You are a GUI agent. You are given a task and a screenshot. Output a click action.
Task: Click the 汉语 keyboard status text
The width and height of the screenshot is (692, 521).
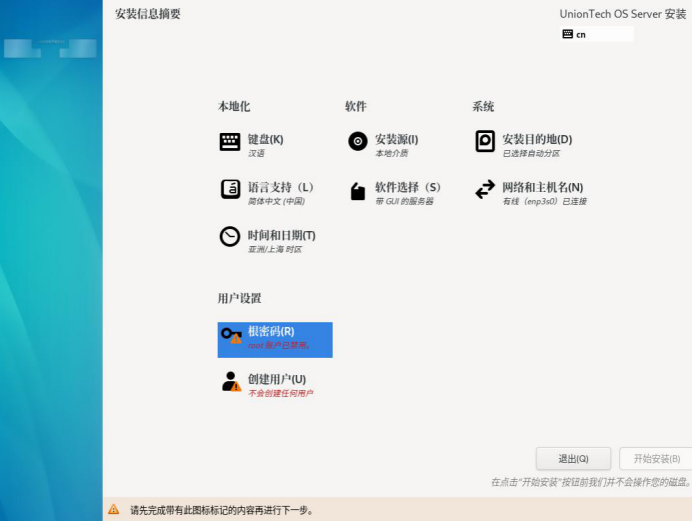click(256, 153)
